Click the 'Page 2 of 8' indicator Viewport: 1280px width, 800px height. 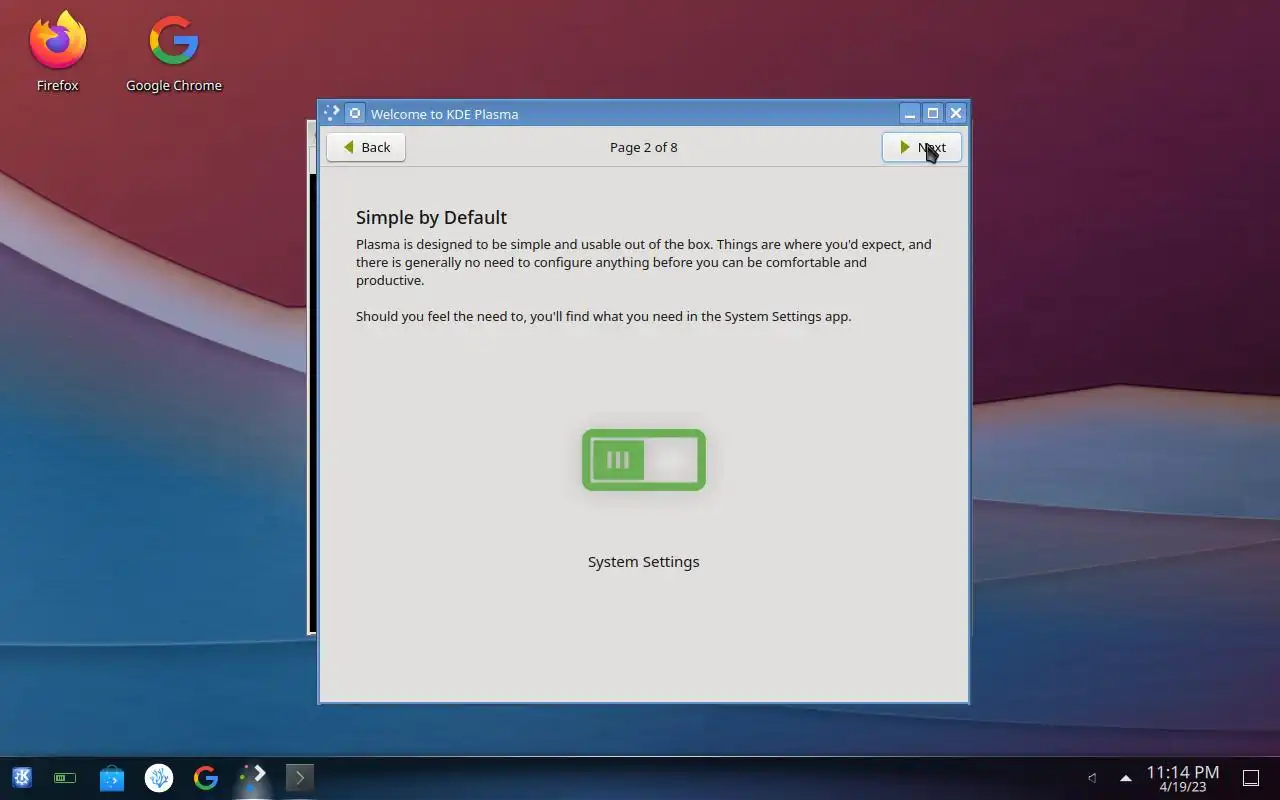click(644, 147)
